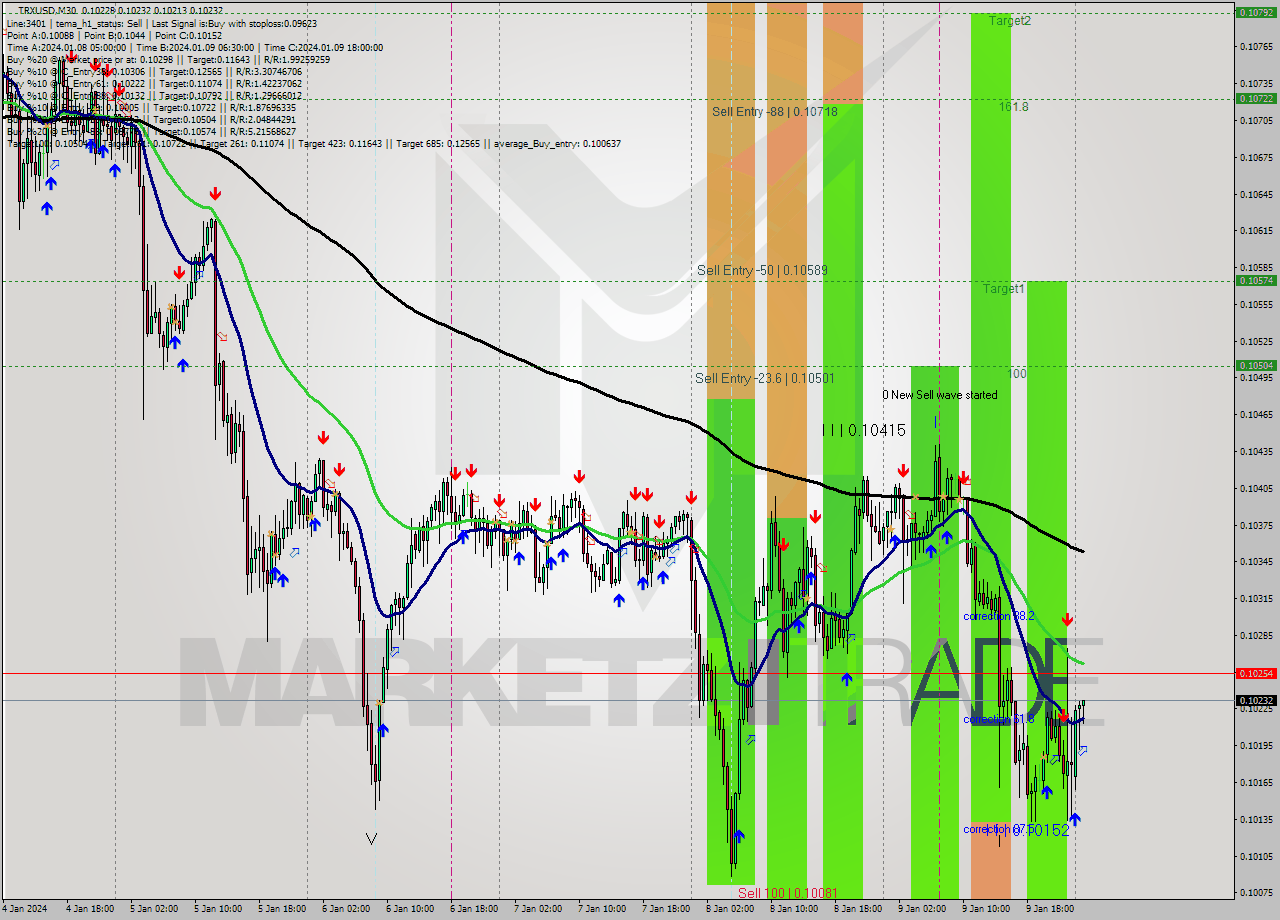This screenshot has width=1280, height=920.
Task: Click the current price 0.10232 tag
Action: coord(1256,700)
